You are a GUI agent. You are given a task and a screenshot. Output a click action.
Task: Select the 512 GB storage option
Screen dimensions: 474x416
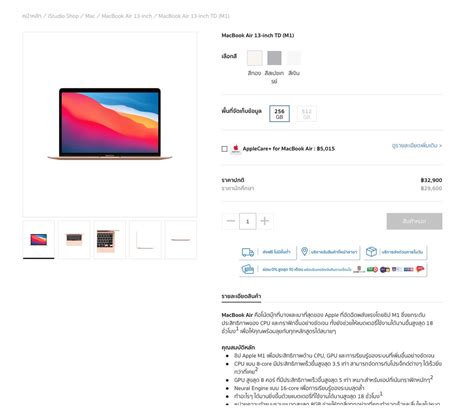pos(306,114)
